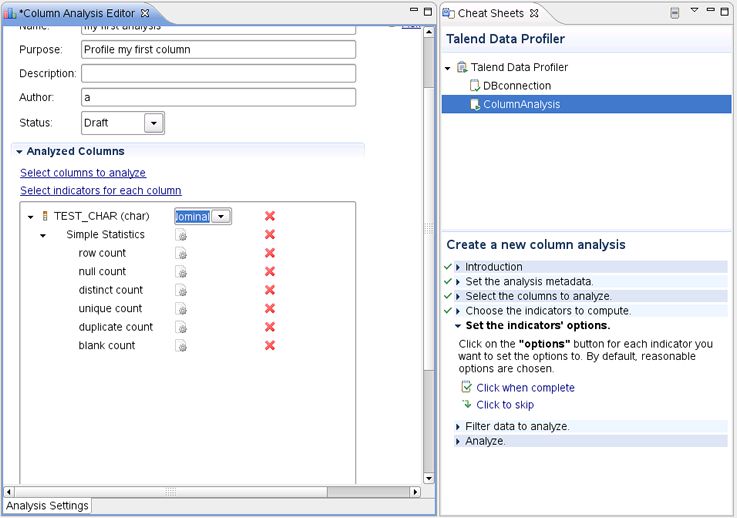Open the Status dropdown showing Draft
Image resolution: width=737 pixels, height=518 pixels.
[154, 123]
